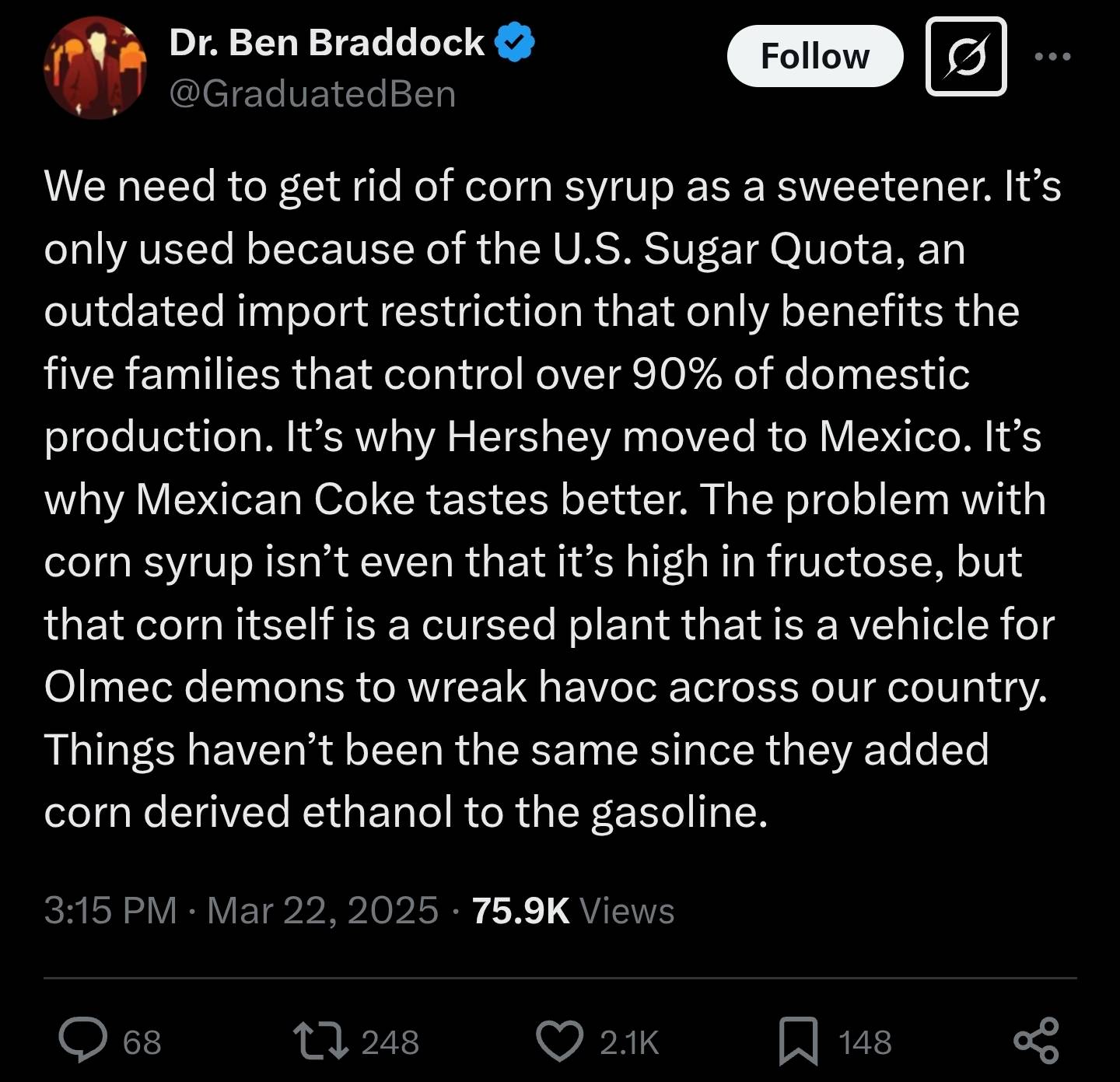Click the 3:15 PM Mar 22, 2025 timestamp

241,910
